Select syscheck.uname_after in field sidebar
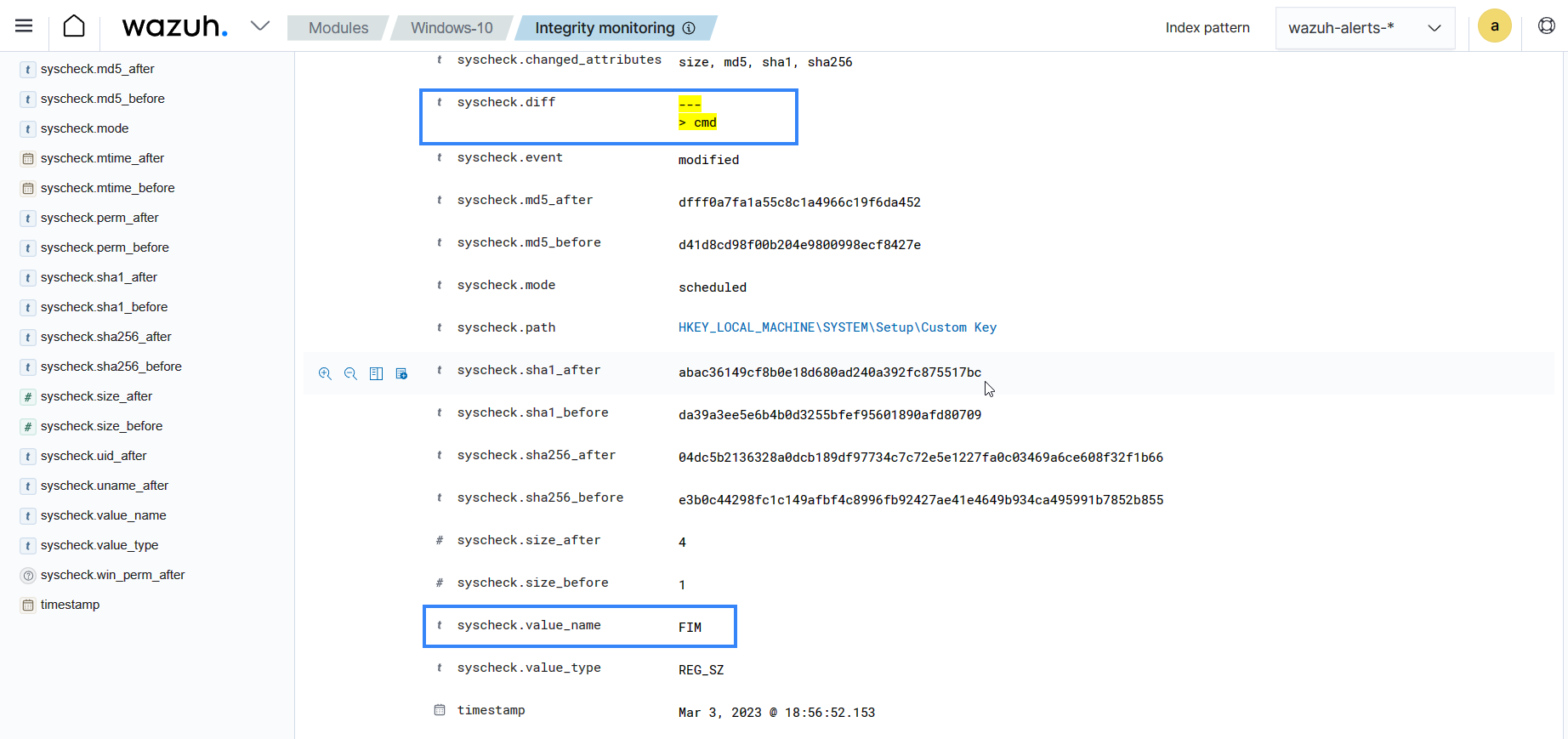Image resolution: width=1568 pixels, height=739 pixels. 105,486
